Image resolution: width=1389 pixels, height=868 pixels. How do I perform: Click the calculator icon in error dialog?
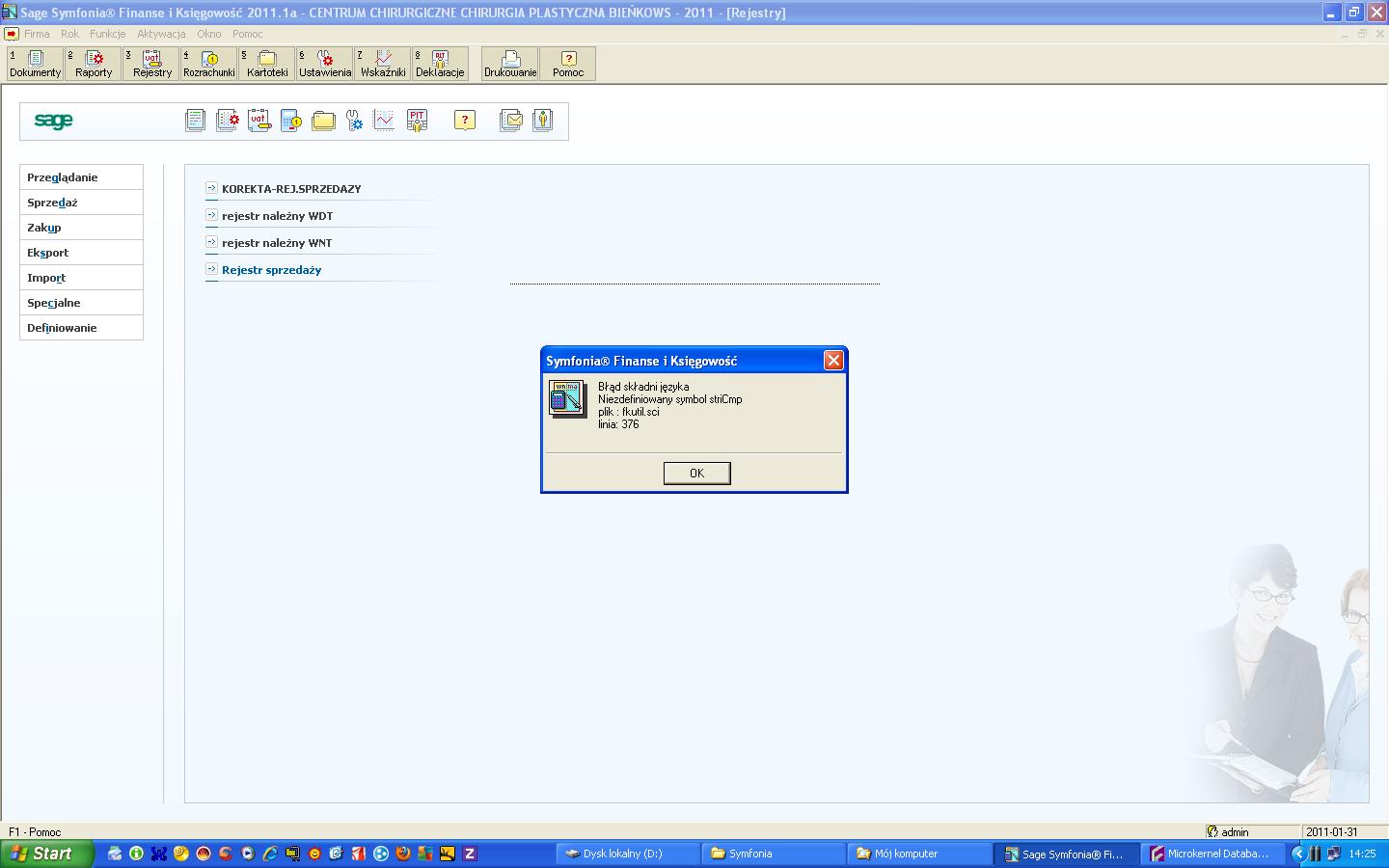[567, 398]
